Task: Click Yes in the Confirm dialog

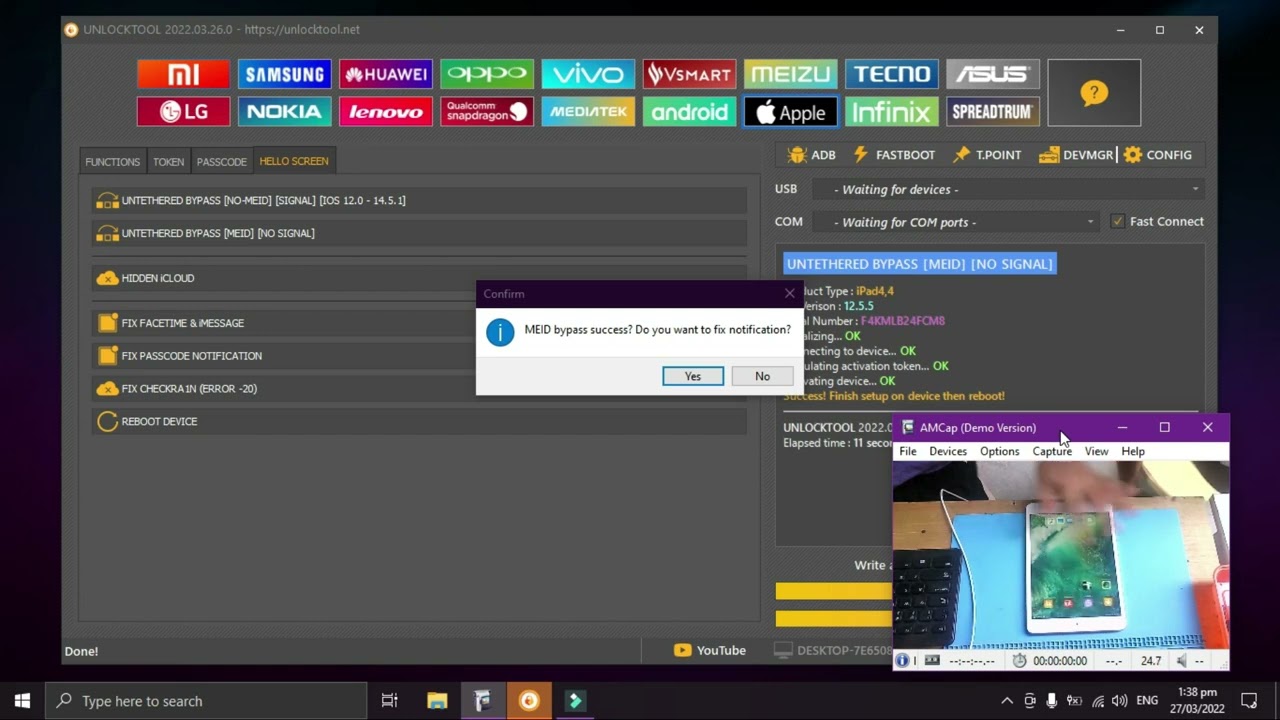Action: tap(693, 376)
